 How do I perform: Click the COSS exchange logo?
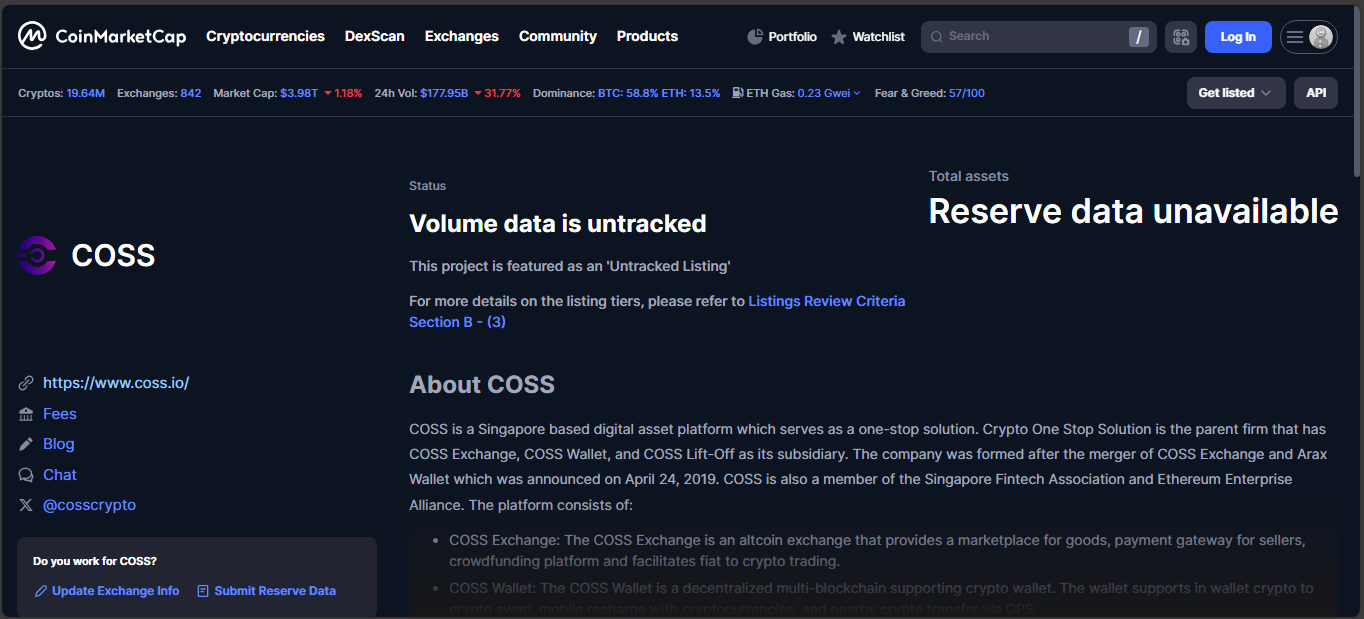click(x=38, y=255)
